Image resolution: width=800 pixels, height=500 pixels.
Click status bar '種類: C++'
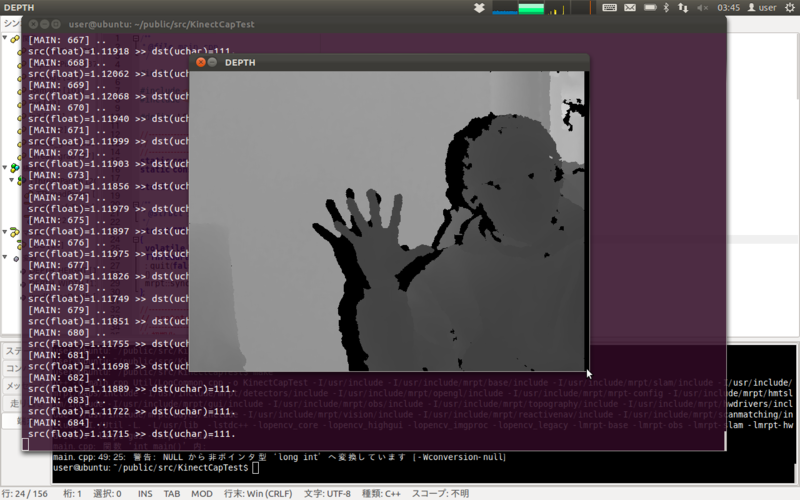[381, 493]
